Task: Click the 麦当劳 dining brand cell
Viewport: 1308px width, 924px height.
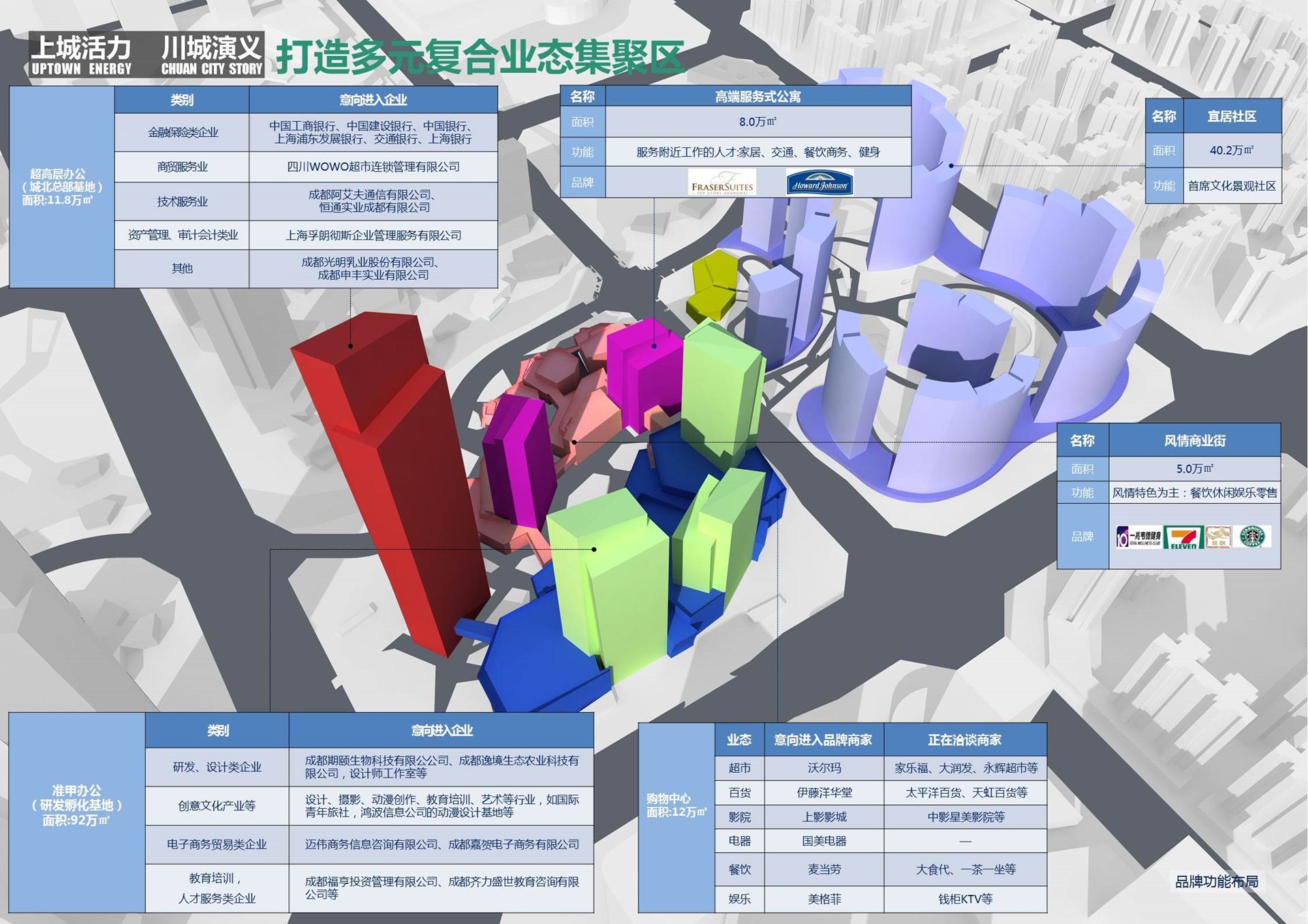Action: pyautogui.click(x=824, y=870)
